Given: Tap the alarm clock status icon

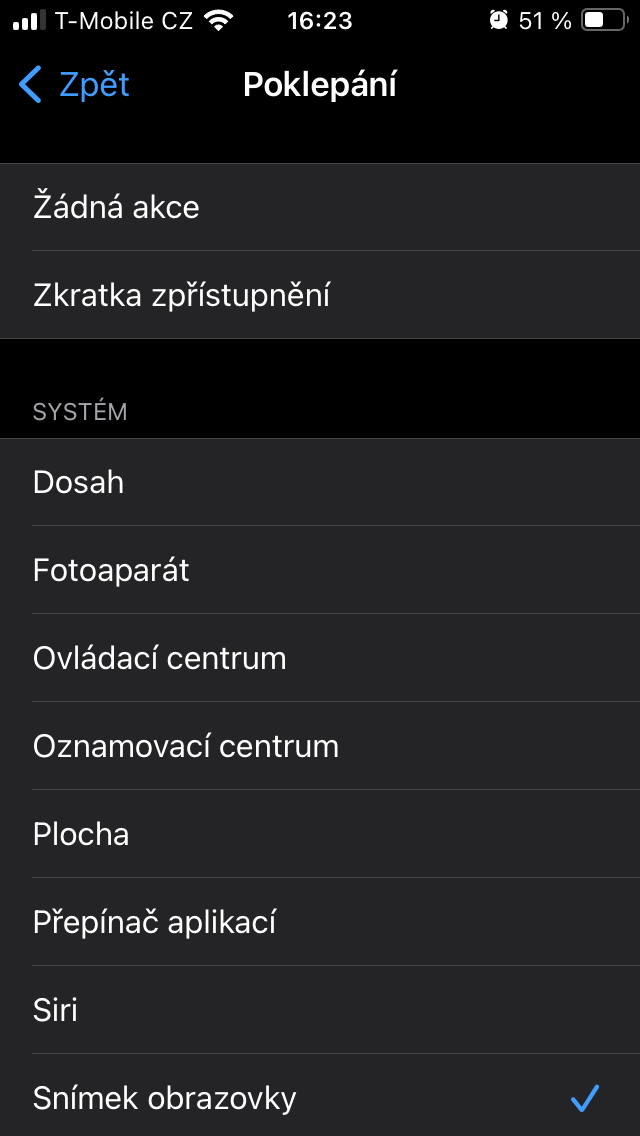Looking at the screenshot, I should tap(498, 20).
